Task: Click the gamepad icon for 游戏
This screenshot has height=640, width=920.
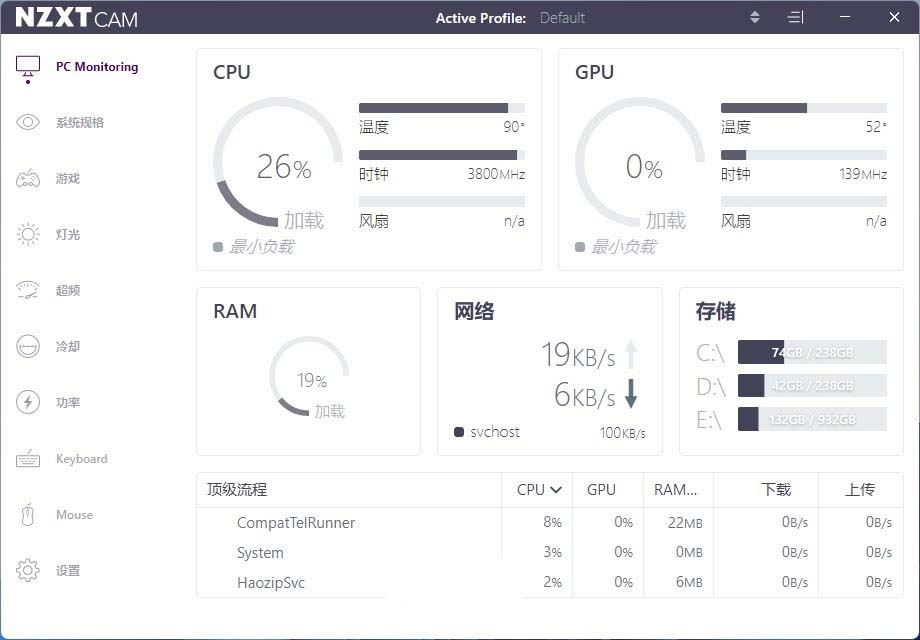Action: [28, 179]
